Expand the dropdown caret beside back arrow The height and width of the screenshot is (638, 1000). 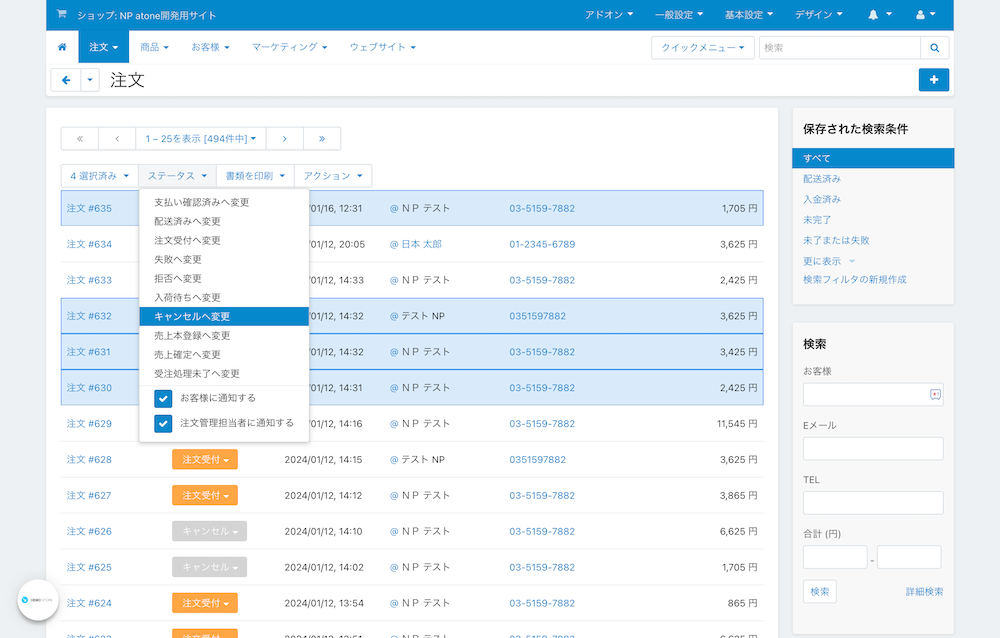coord(90,80)
